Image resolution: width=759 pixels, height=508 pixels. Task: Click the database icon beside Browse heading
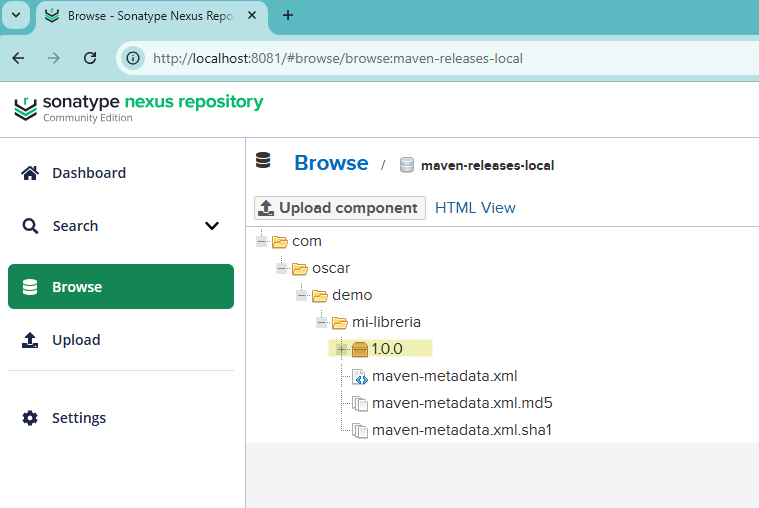pyautogui.click(x=263, y=160)
